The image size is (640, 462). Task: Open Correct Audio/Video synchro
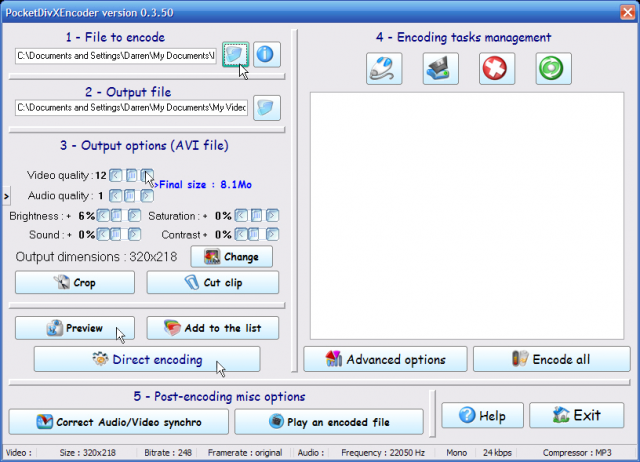pyautogui.click(x=119, y=422)
